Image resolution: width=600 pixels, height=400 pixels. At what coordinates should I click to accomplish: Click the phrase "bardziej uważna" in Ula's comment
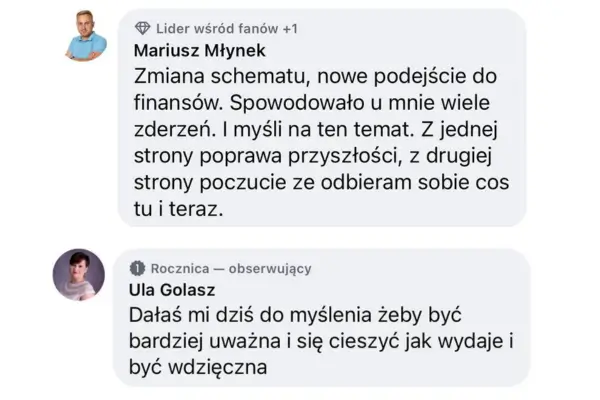coord(210,342)
